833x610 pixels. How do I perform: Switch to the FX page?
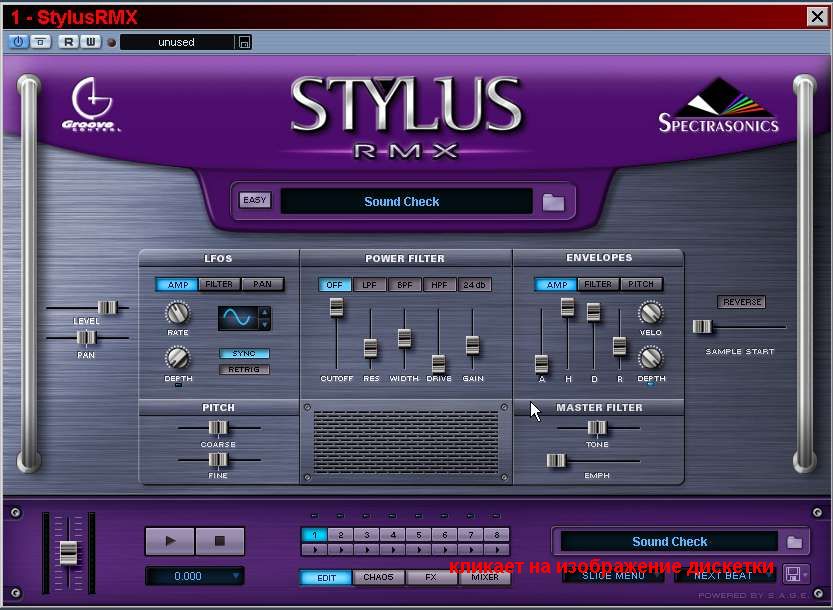click(x=431, y=578)
